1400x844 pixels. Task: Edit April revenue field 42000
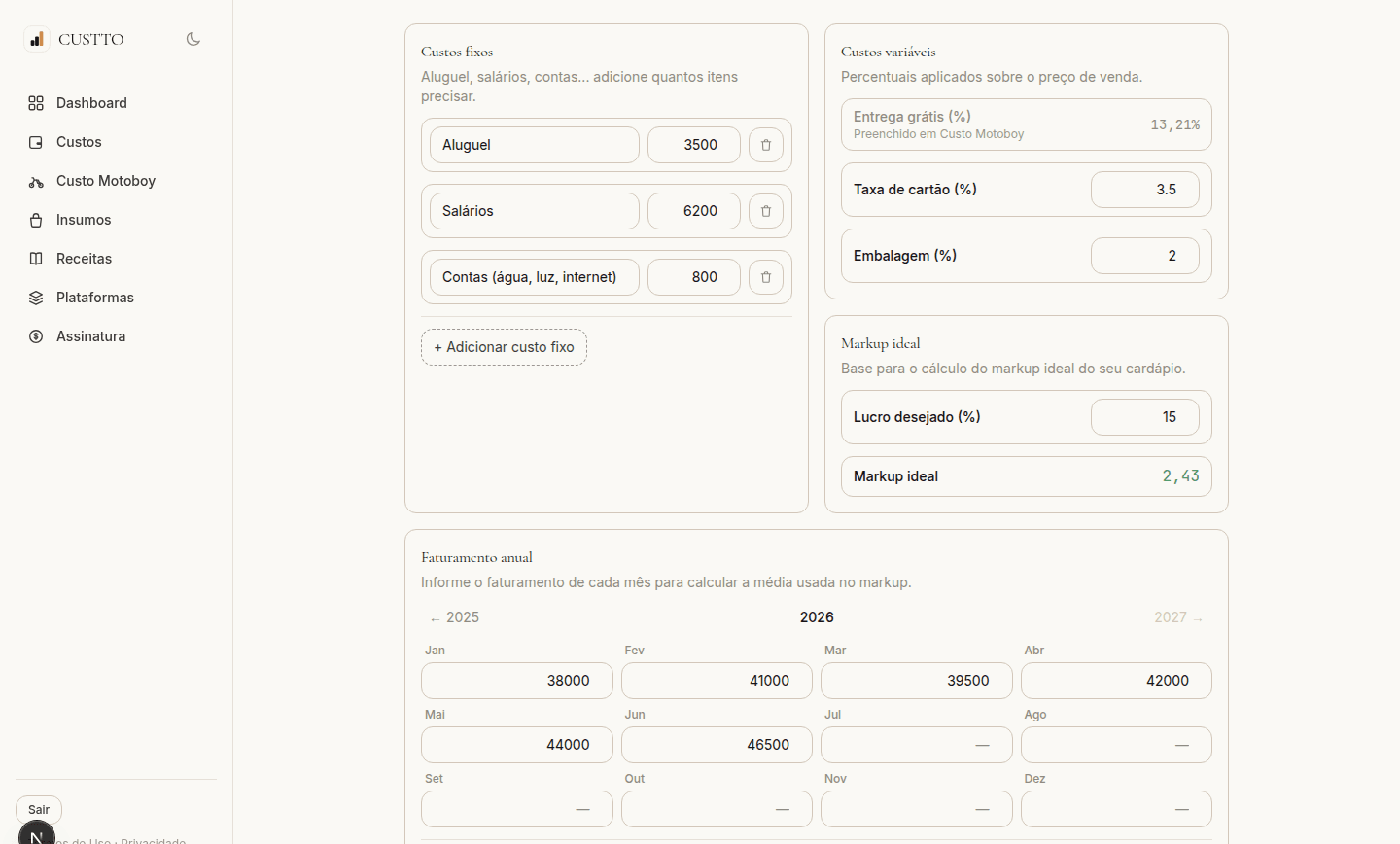coord(1116,681)
